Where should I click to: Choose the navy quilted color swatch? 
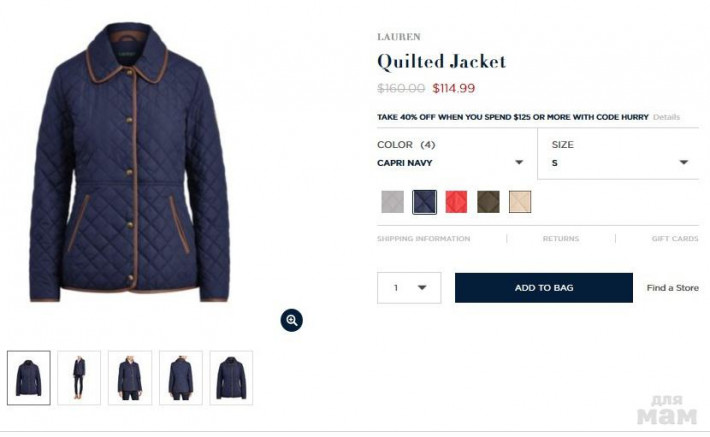pyautogui.click(x=424, y=202)
